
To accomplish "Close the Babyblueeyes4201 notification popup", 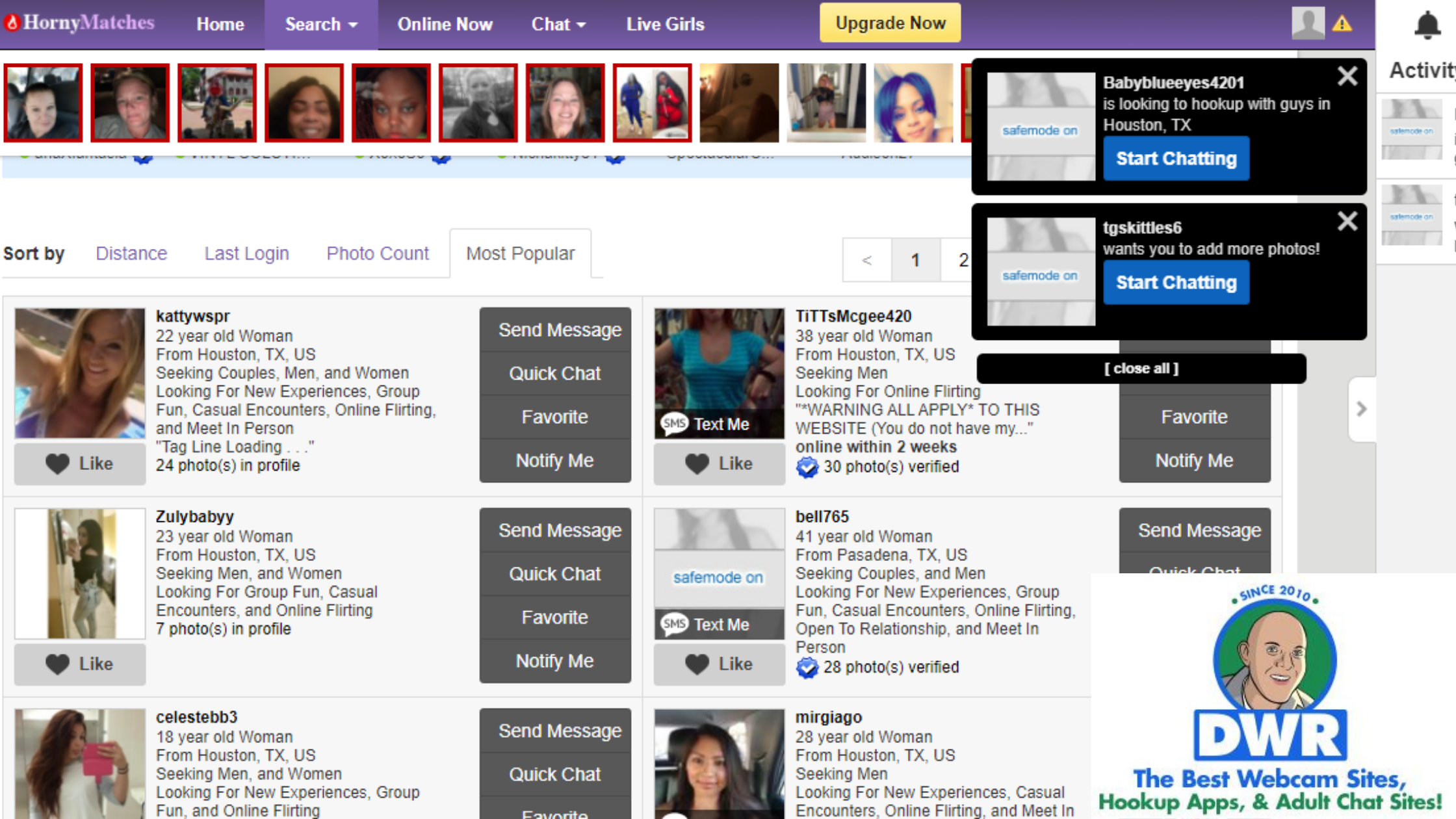I will coord(1347,77).
